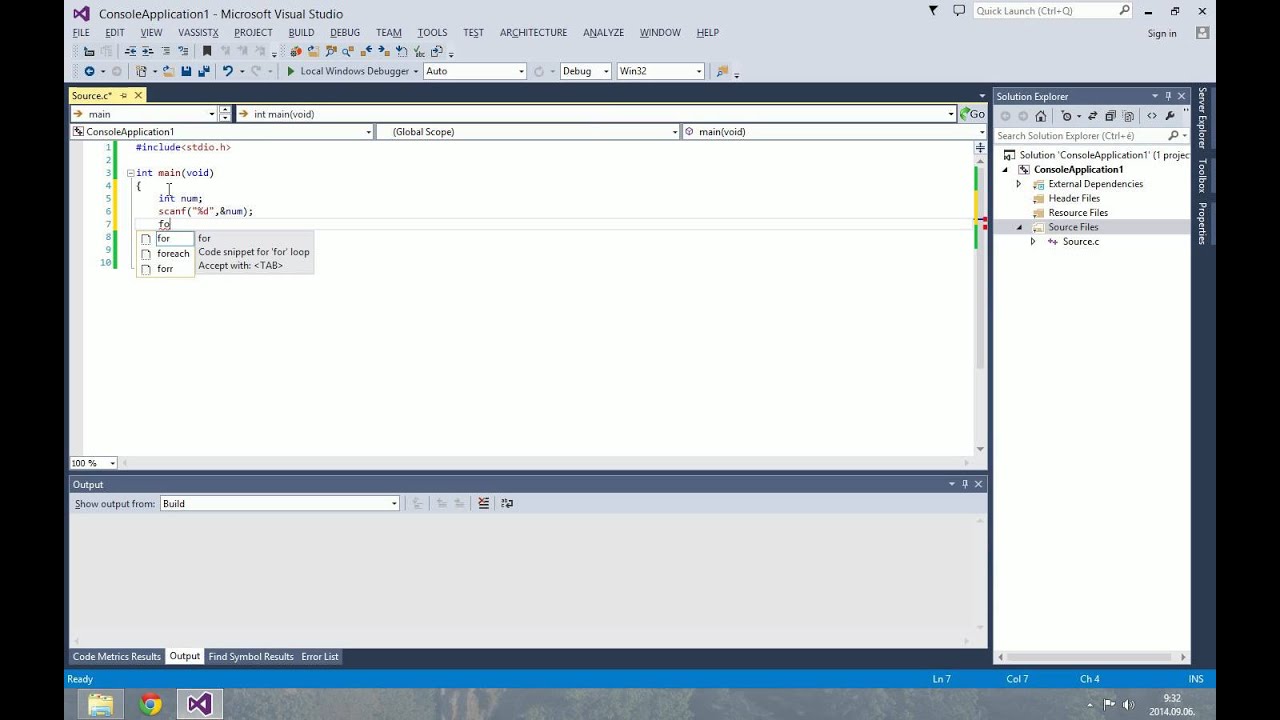Click the Save icon in the toolbar
The width and height of the screenshot is (1280, 720).
pyautogui.click(x=186, y=71)
